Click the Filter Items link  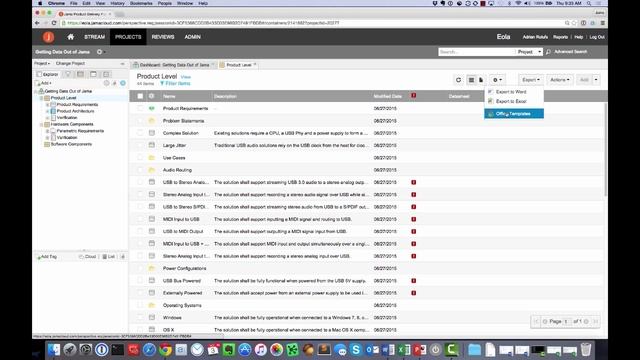pyautogui.click(x=175, y=83)
